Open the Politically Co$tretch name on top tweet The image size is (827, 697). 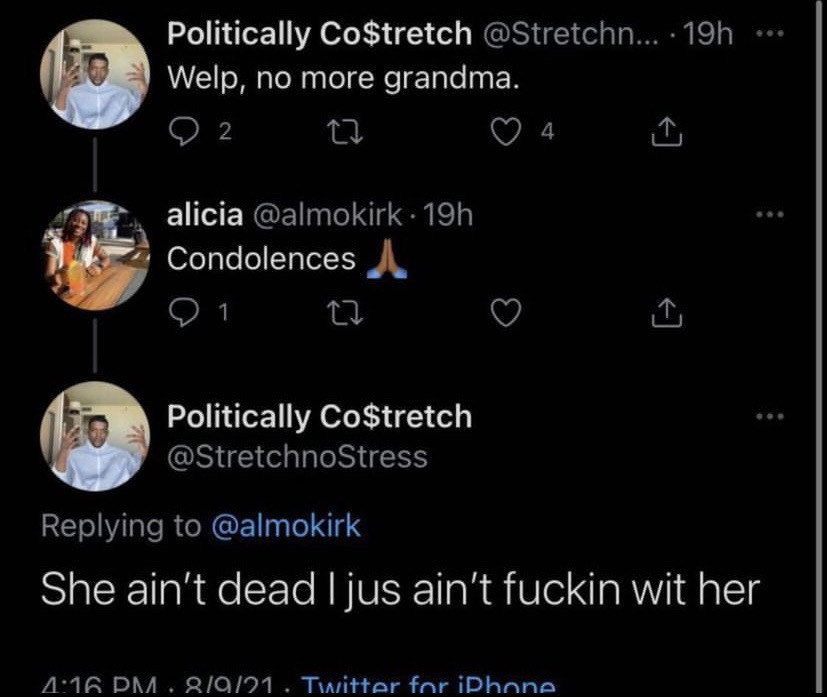(319, 34)
